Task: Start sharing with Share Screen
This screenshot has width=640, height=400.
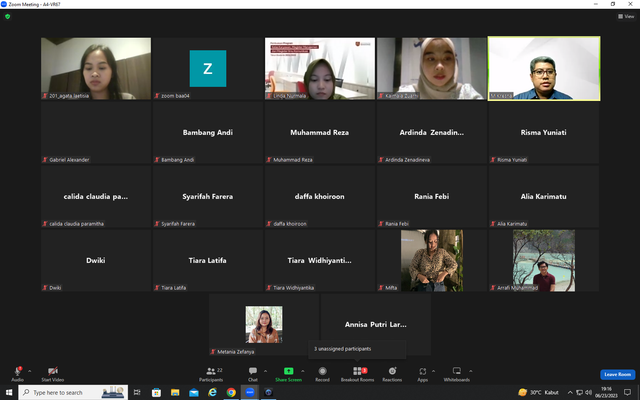Action: click(288, 374)
